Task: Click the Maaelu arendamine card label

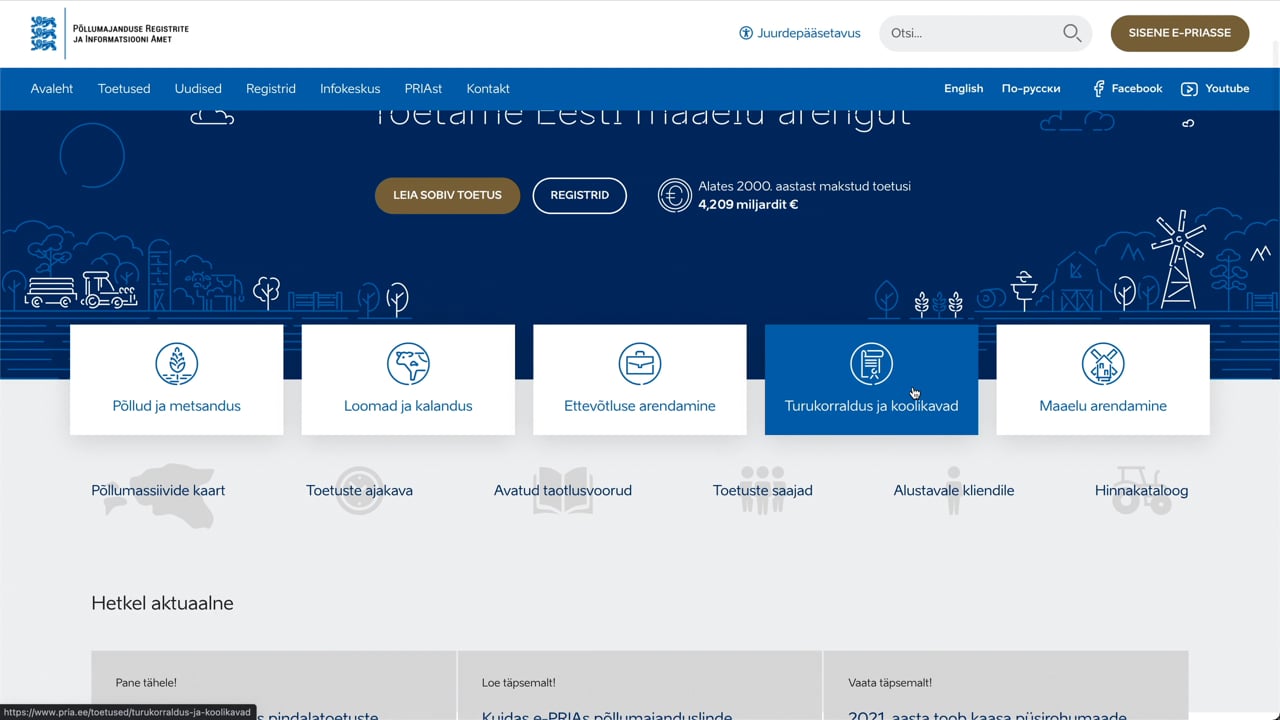Action: pos(1103,406)
